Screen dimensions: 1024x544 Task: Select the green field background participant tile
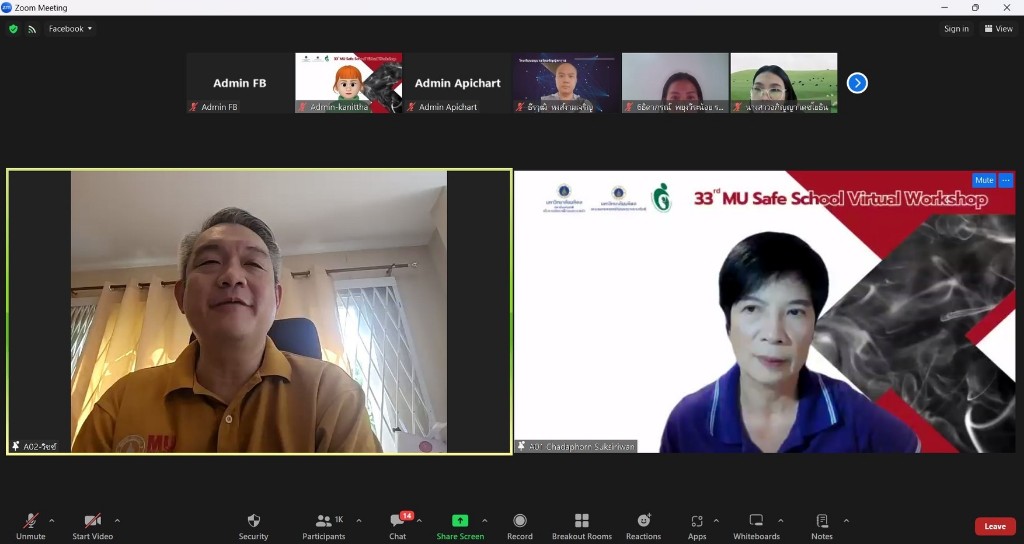pyautogui.click(x=784, y=83)
